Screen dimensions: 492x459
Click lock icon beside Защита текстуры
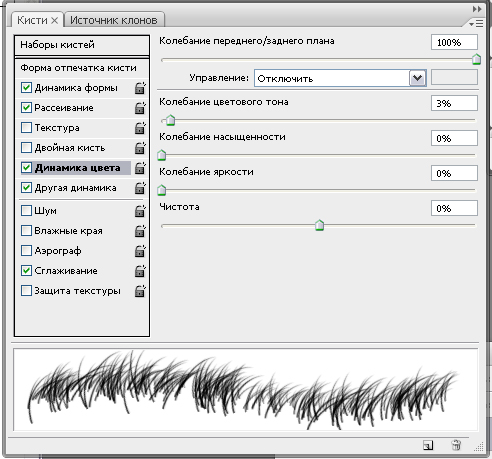click(x=140, y=291)
